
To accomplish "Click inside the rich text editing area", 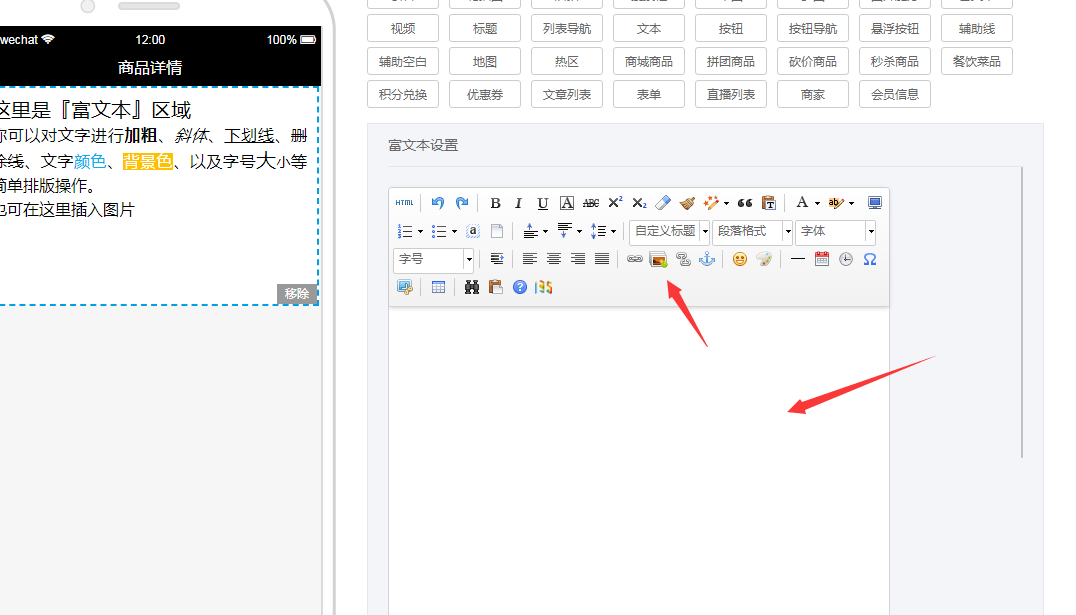I will (x=638, y=450).
